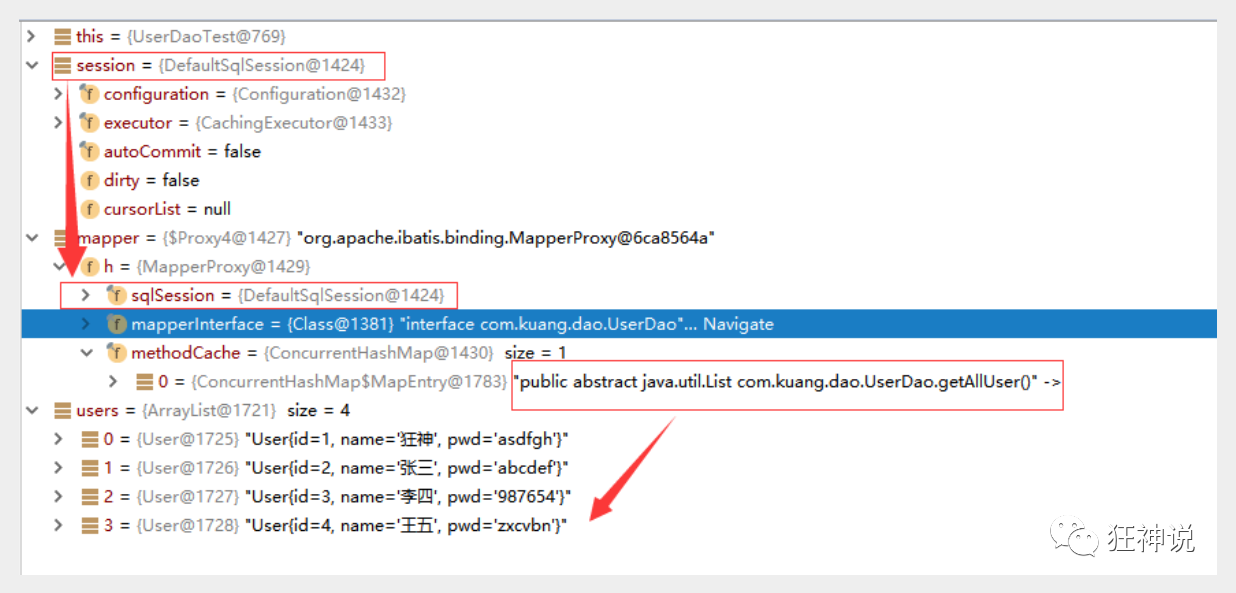Click the field icon next to dirty

tap(89, 180)
